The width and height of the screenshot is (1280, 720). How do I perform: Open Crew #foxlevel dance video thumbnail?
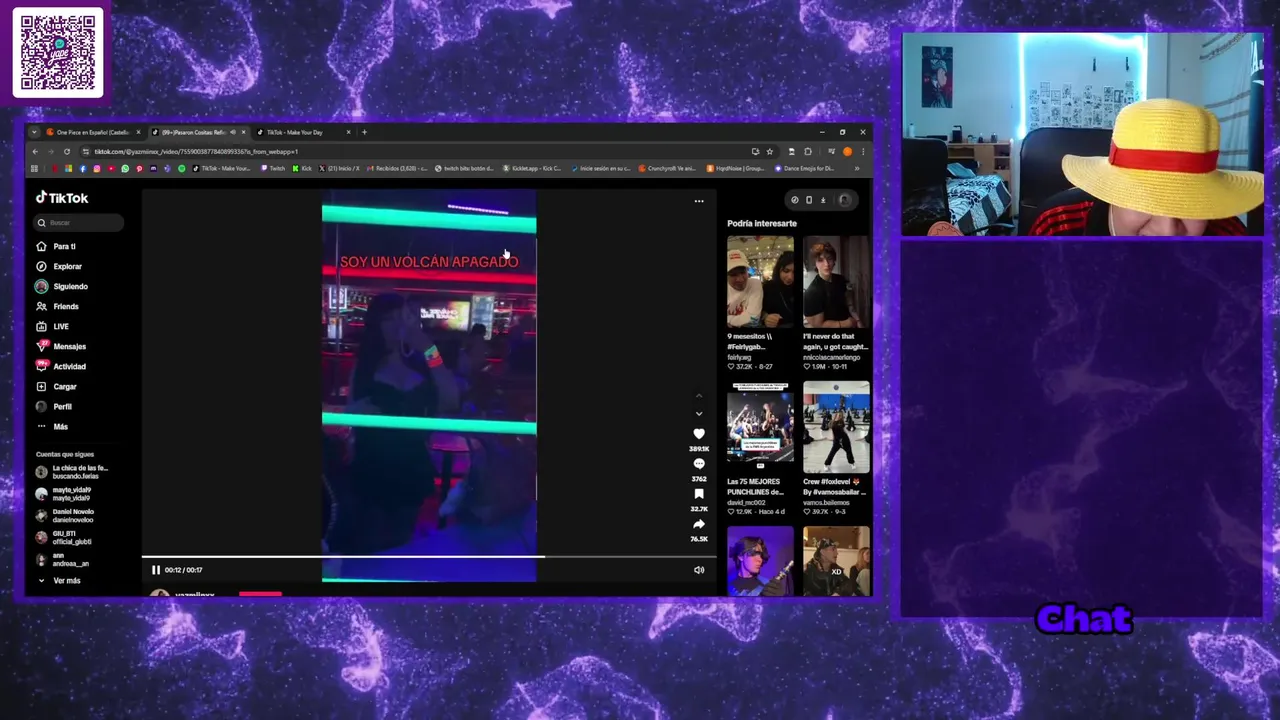pyautogui.click(x=836, y=427)
